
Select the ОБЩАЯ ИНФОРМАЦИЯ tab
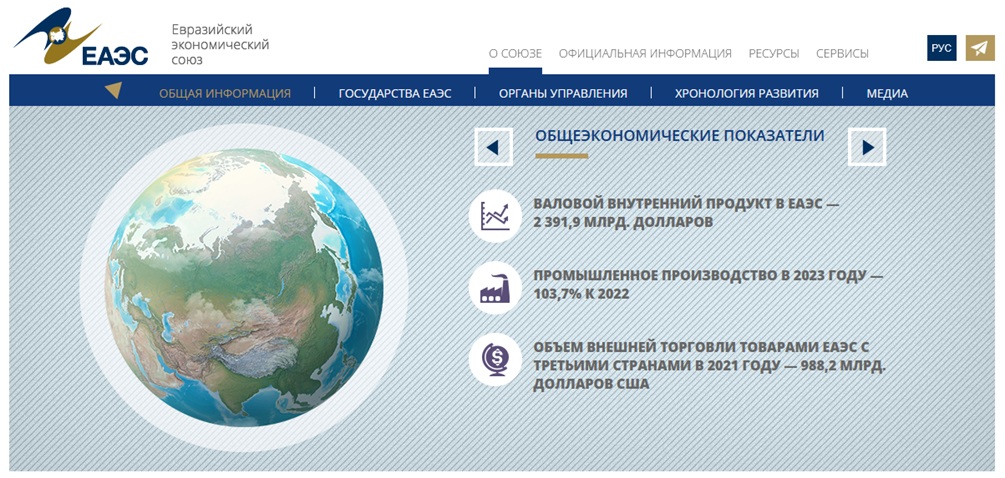coord(225,93)
